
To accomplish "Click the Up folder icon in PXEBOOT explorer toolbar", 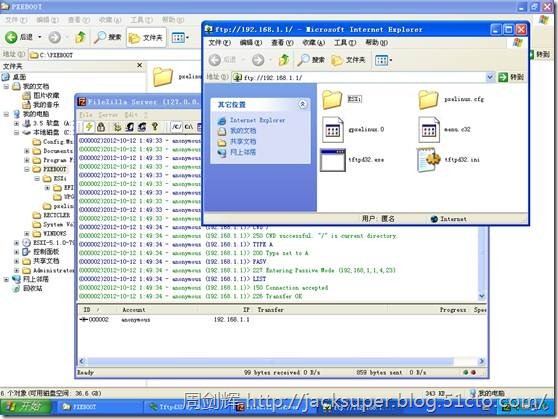I will 81,37.
